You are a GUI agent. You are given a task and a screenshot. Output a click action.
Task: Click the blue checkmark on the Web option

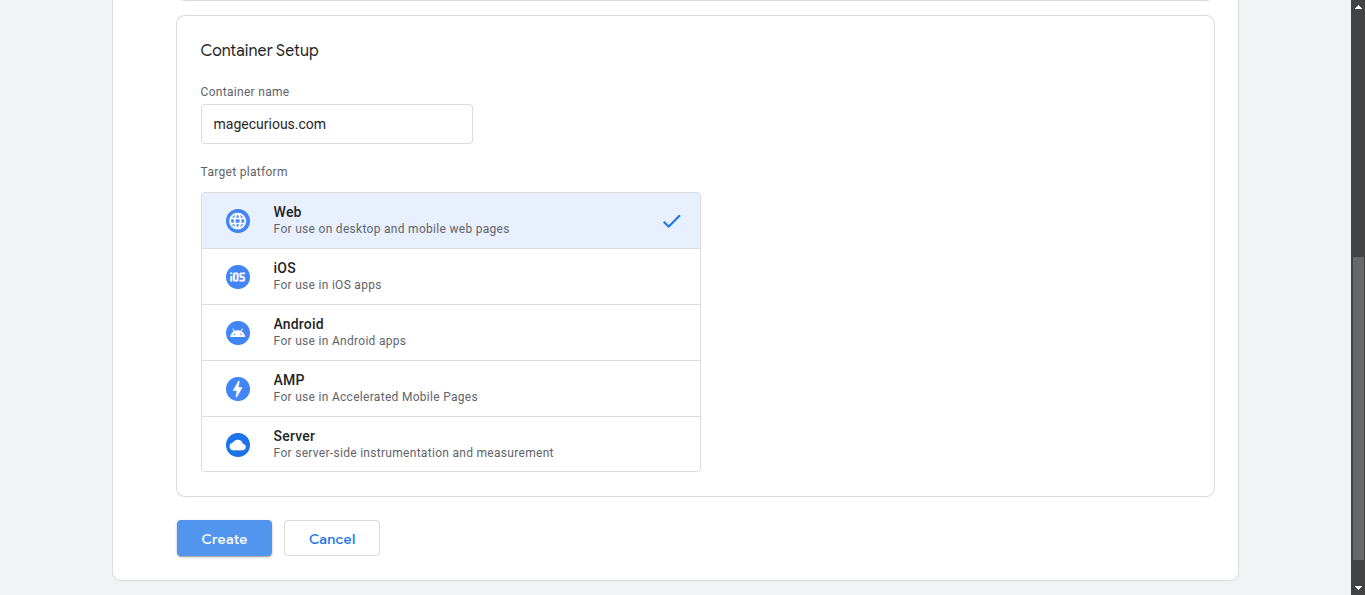671,220
